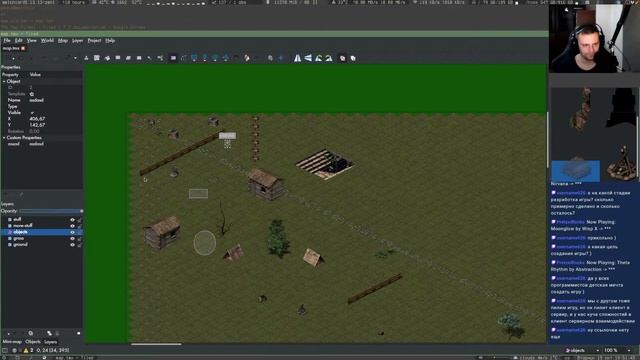Click the Flip Vertically toolbar icon
Screen dimensions: 640x360
coord(308,58)
